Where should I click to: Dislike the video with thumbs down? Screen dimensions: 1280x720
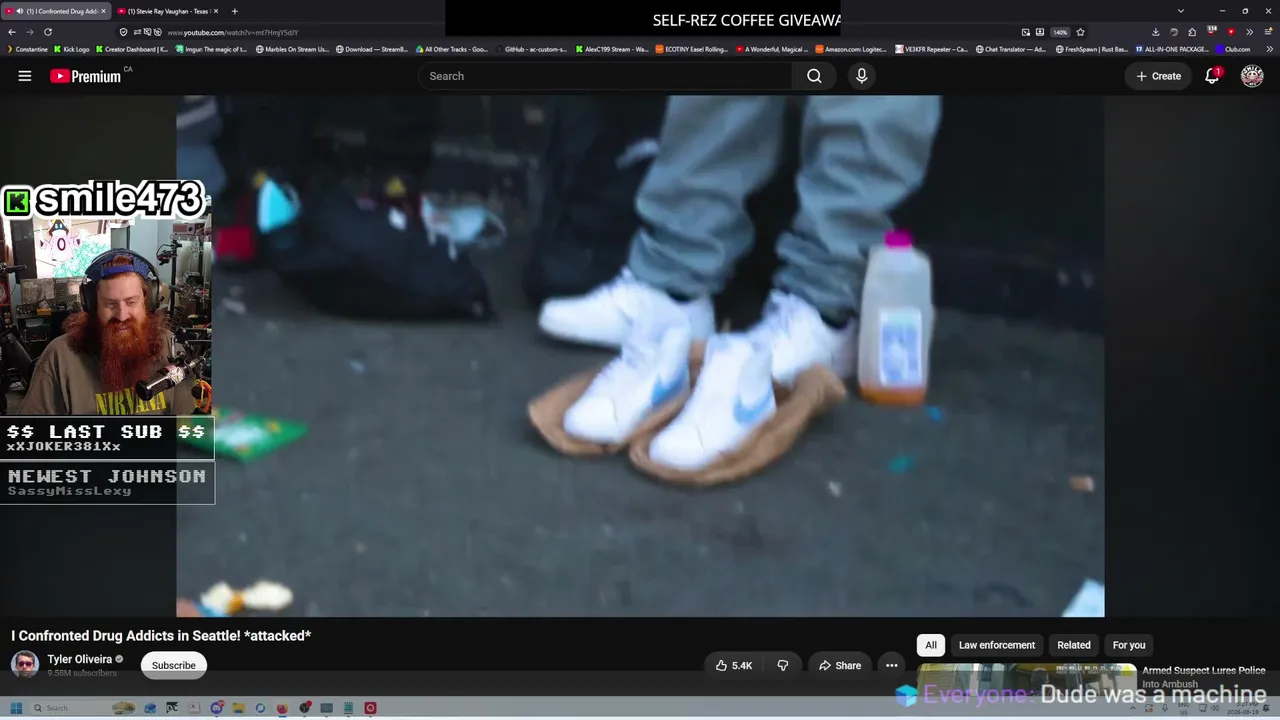pos(783,665)
